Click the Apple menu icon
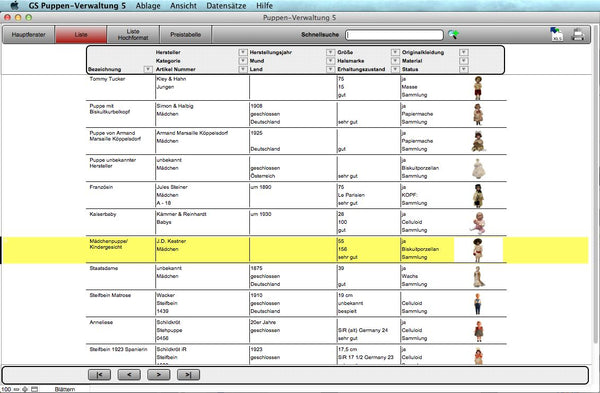 (14, 5)
